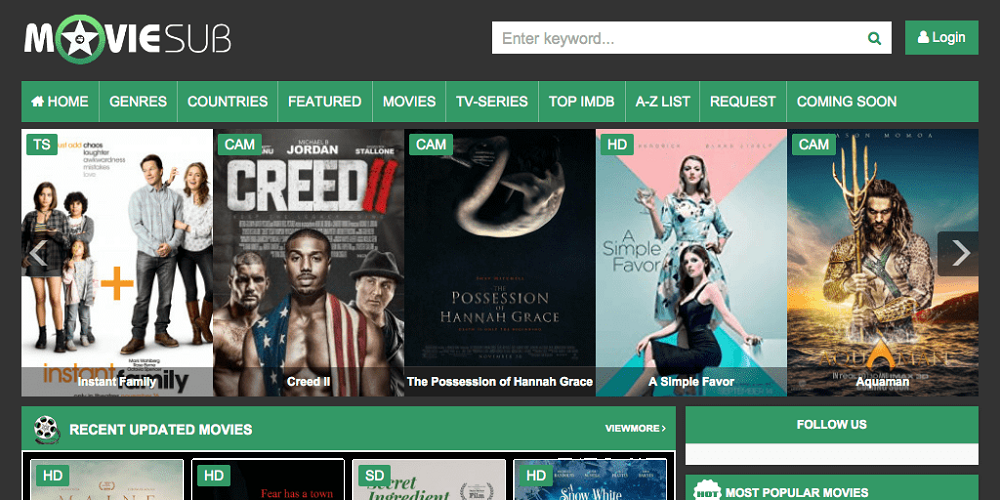This screenshot has width=1000, height=500.
Task: Click the HOT badge icon beside Most Popular Movies
Action: (707, 491)
